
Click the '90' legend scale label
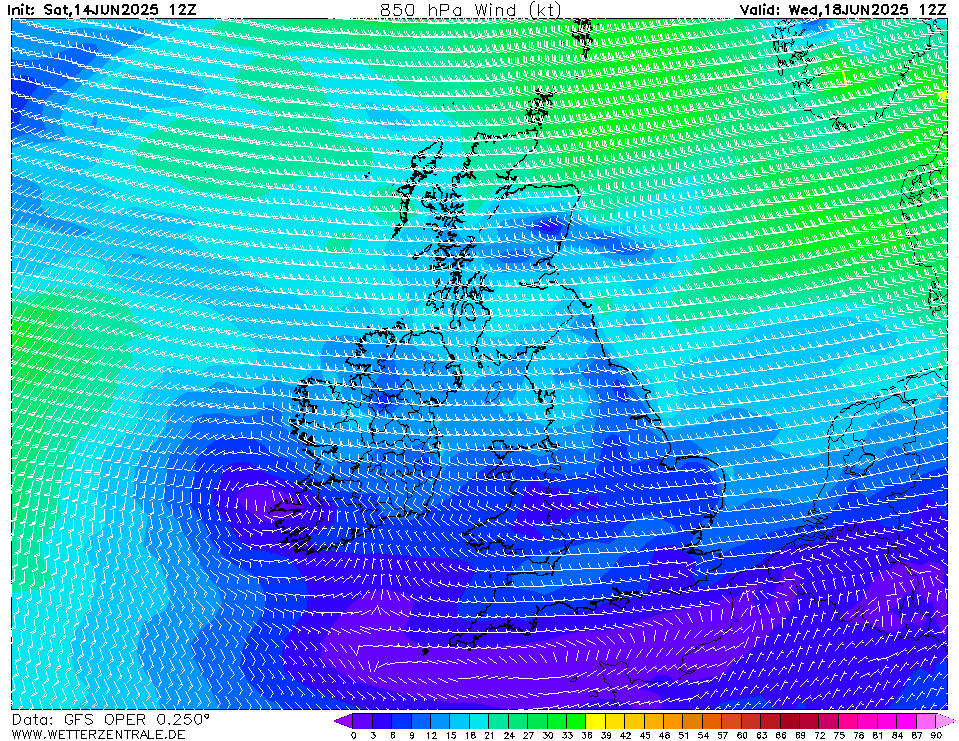(936, 735)
